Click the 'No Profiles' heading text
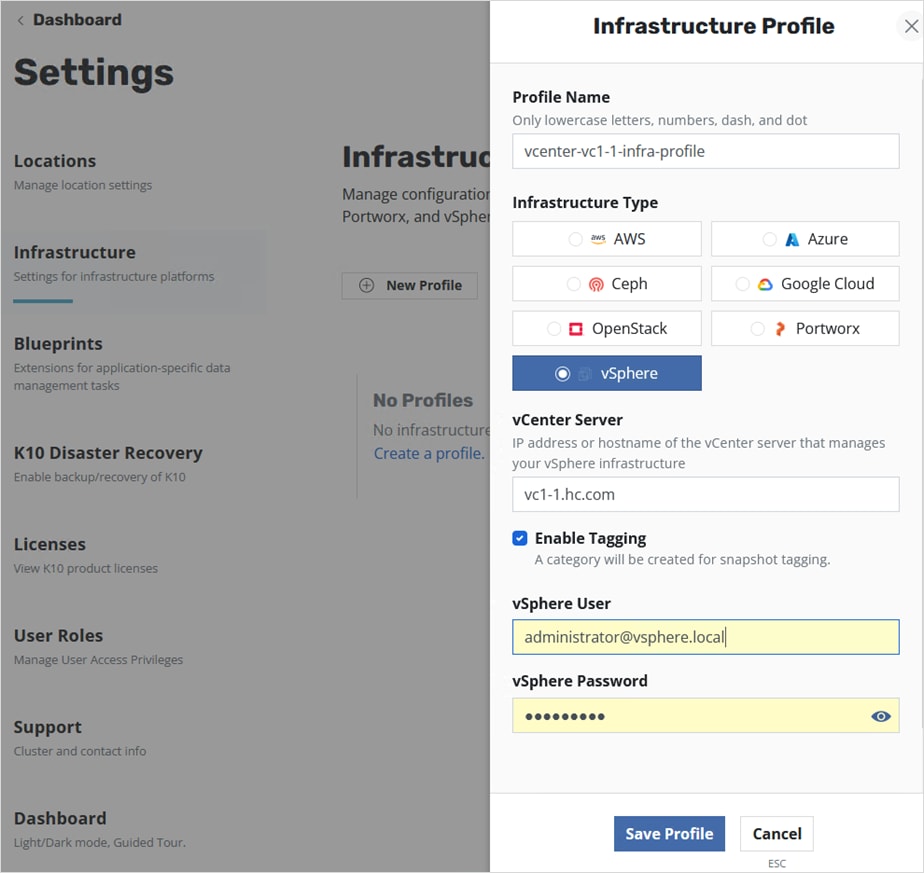This screenshot has height=873, width=924. (423, 400)
